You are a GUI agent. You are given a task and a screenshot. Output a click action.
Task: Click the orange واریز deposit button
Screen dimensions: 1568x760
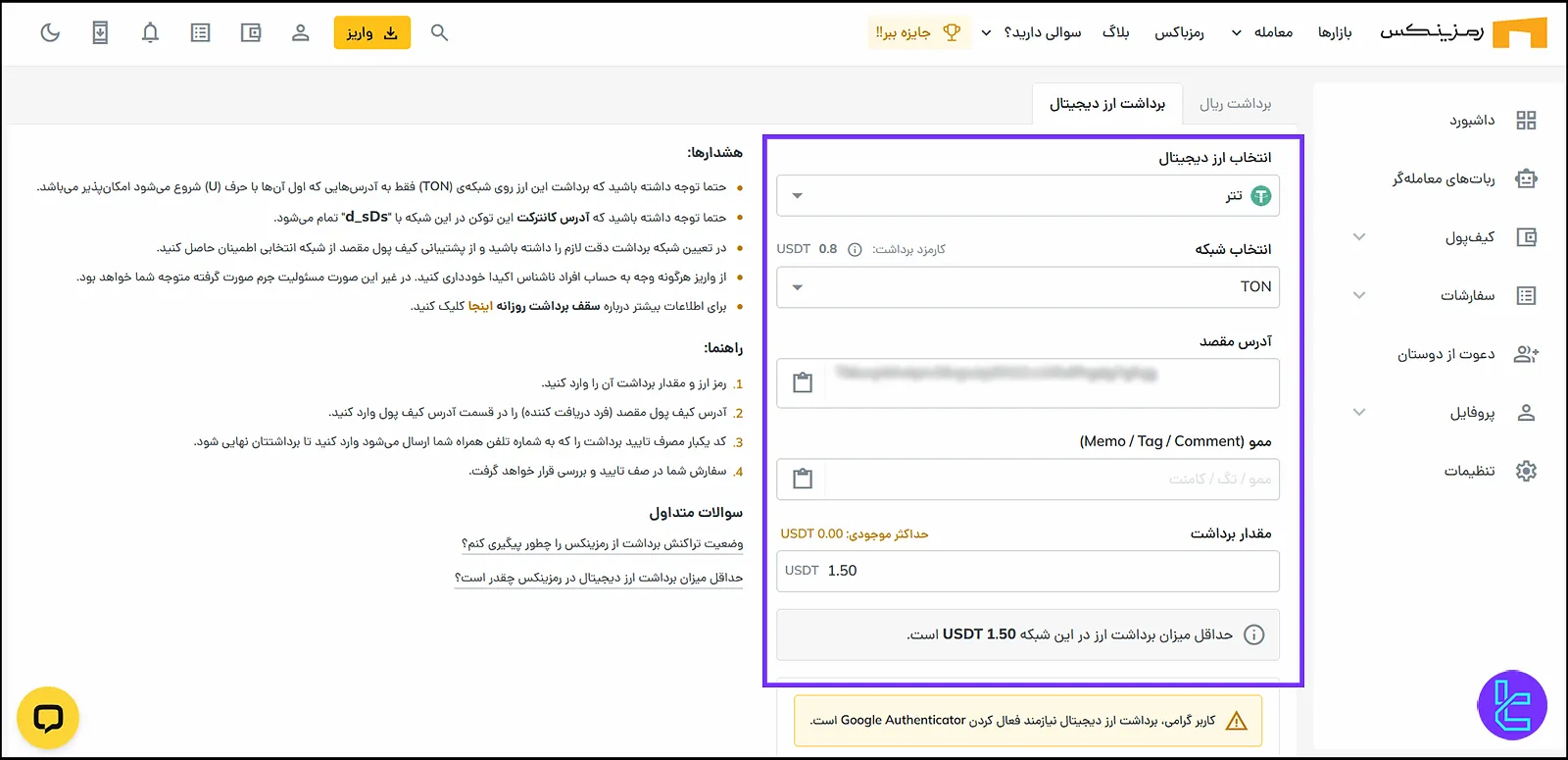[x=372, y=33]
